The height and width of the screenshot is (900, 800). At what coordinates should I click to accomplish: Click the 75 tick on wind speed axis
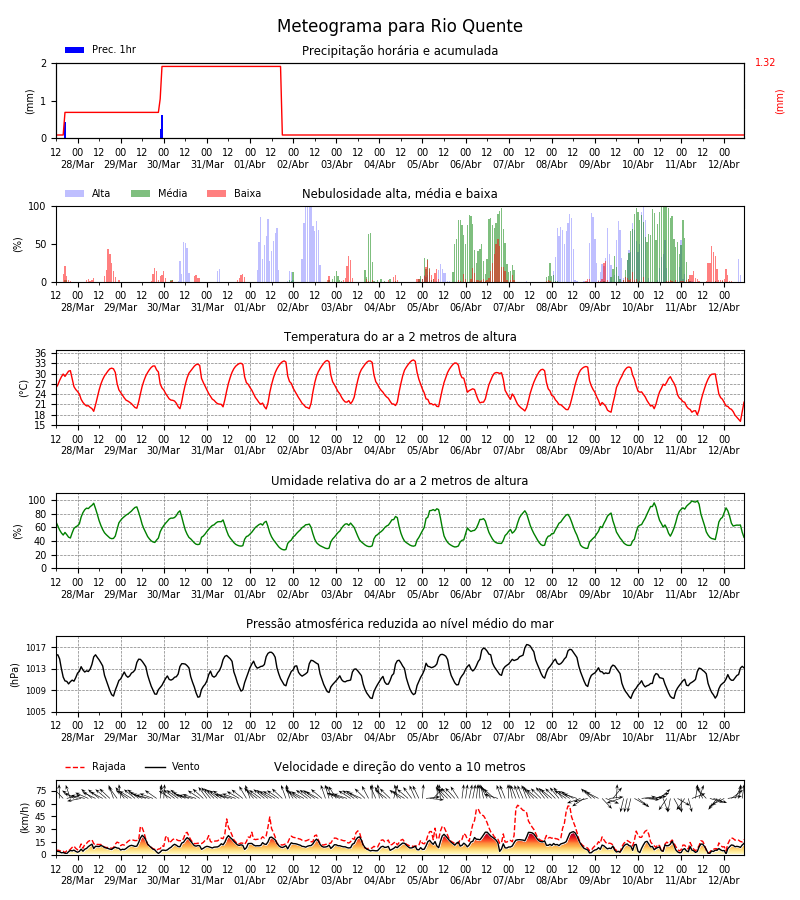tap(41, 791)
